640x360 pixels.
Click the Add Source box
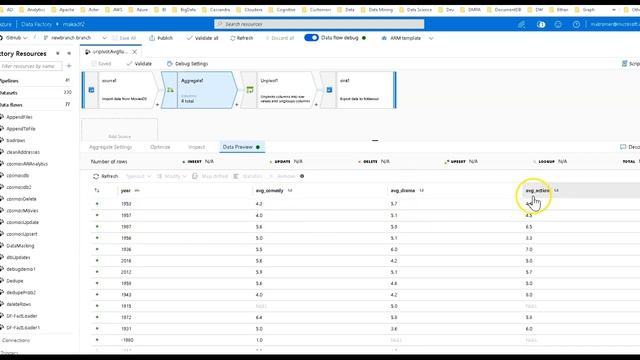120,130
